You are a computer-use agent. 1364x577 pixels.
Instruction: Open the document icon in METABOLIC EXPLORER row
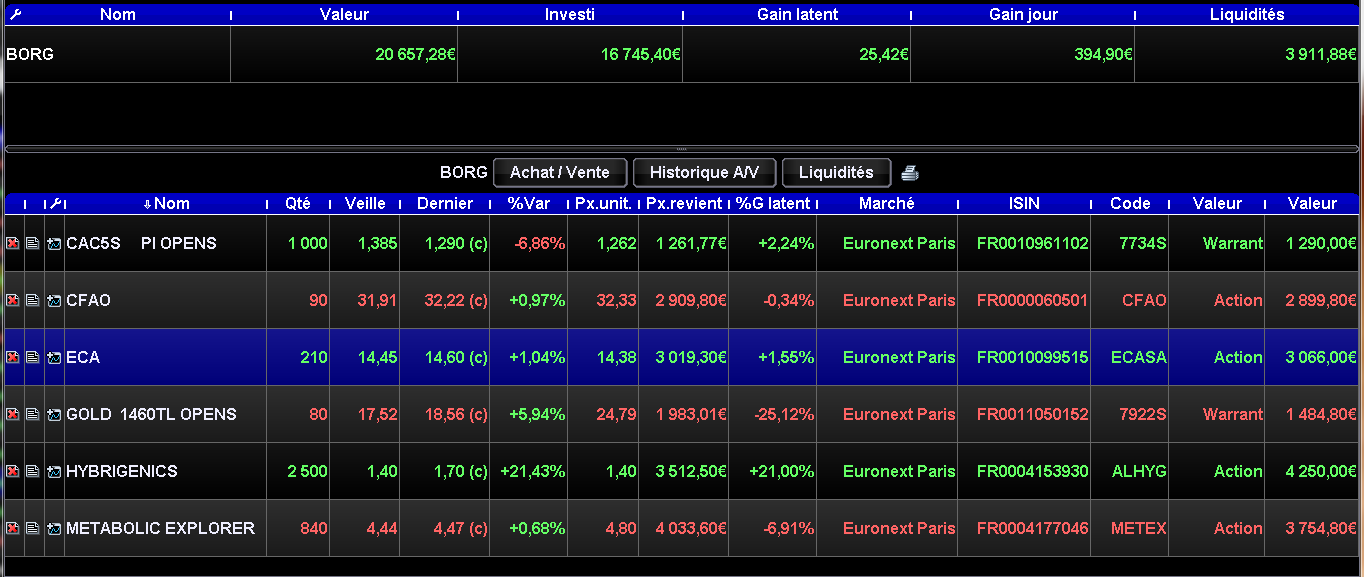33,528
